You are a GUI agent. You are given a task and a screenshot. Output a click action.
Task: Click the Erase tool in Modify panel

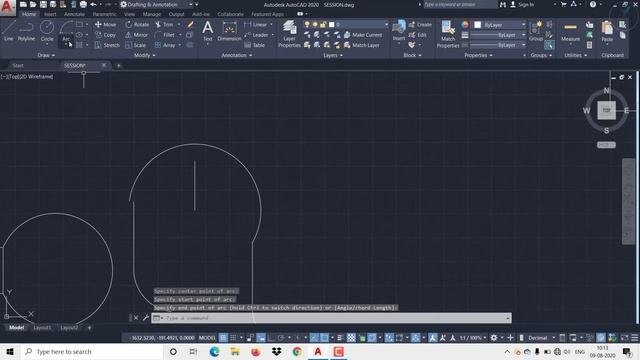(190, 24)
